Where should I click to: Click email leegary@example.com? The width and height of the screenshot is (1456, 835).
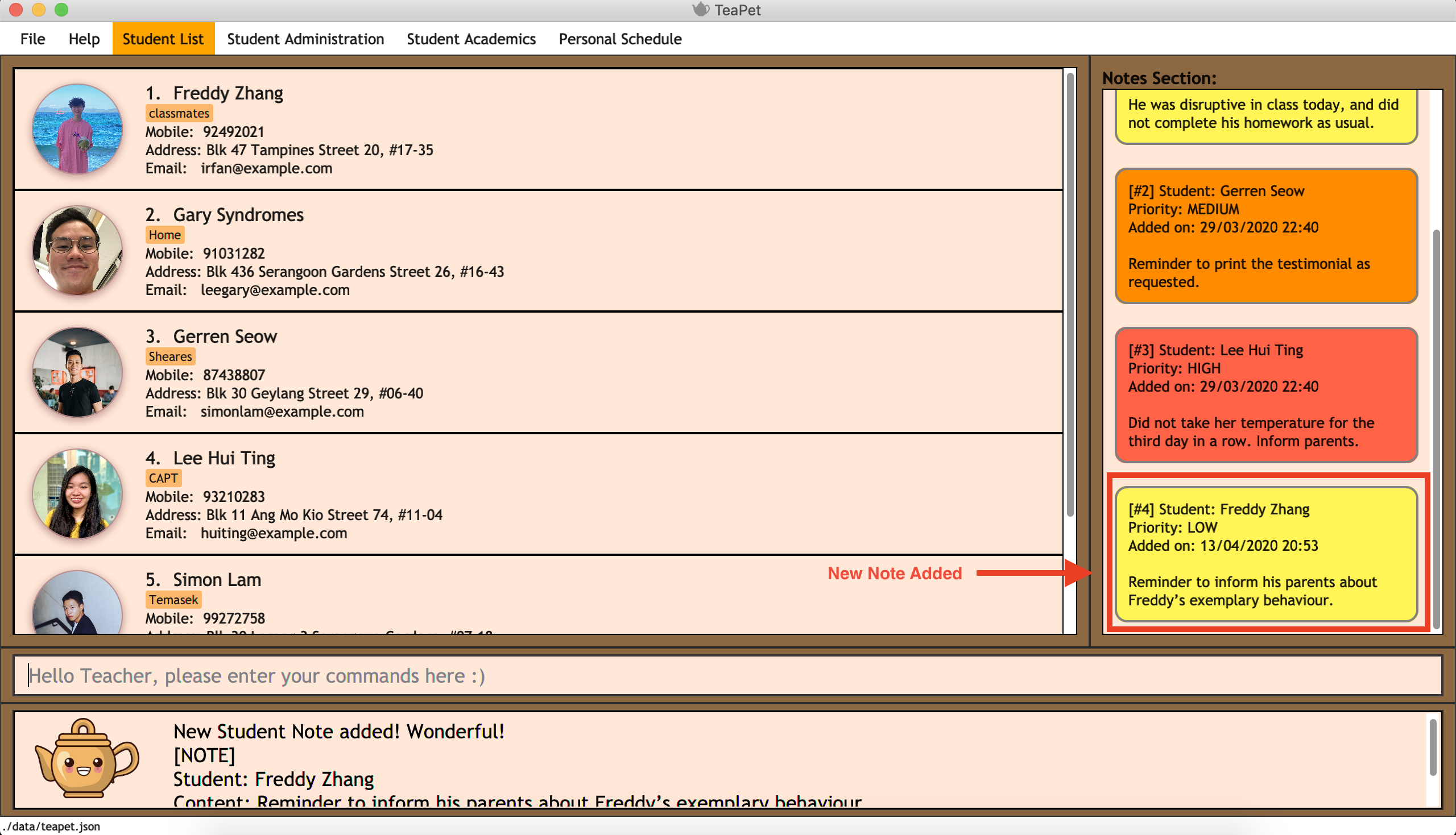click(275, 290)
